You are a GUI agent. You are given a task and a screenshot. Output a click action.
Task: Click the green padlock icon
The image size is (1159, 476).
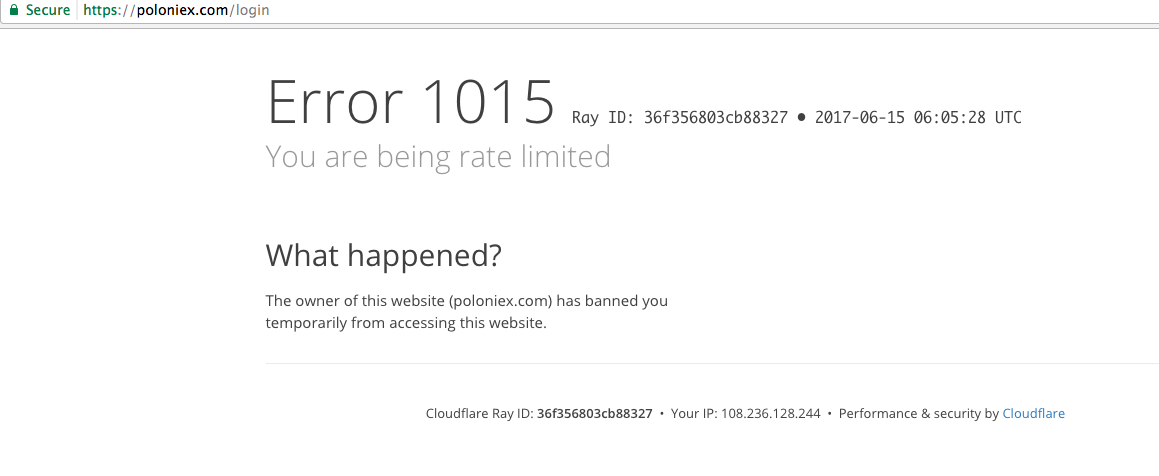tap(14, 11)
